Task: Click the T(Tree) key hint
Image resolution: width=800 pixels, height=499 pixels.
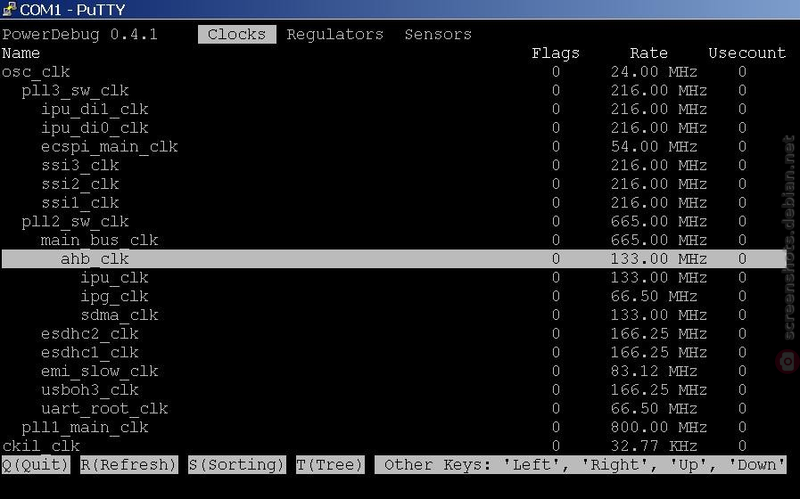Action: click(x=330, y=465)
